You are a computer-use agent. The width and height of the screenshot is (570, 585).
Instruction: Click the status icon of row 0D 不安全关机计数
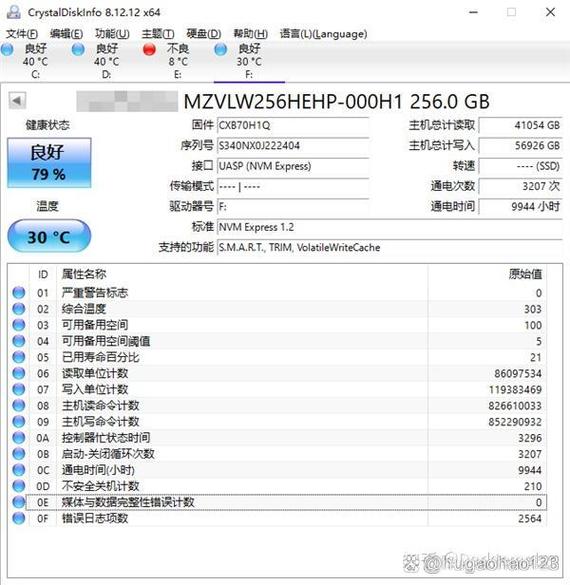pos(19,486)
